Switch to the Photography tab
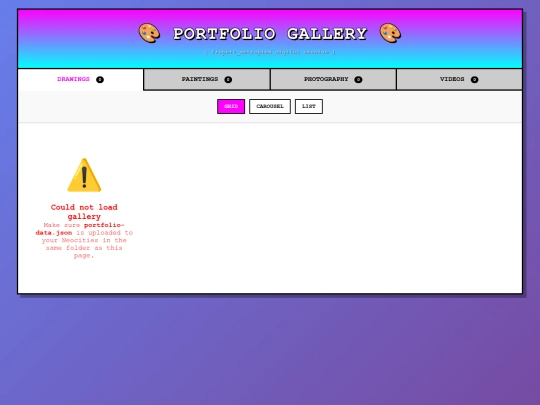The height and width of the screenshot is (405, 540). click(x=333, y=80)
